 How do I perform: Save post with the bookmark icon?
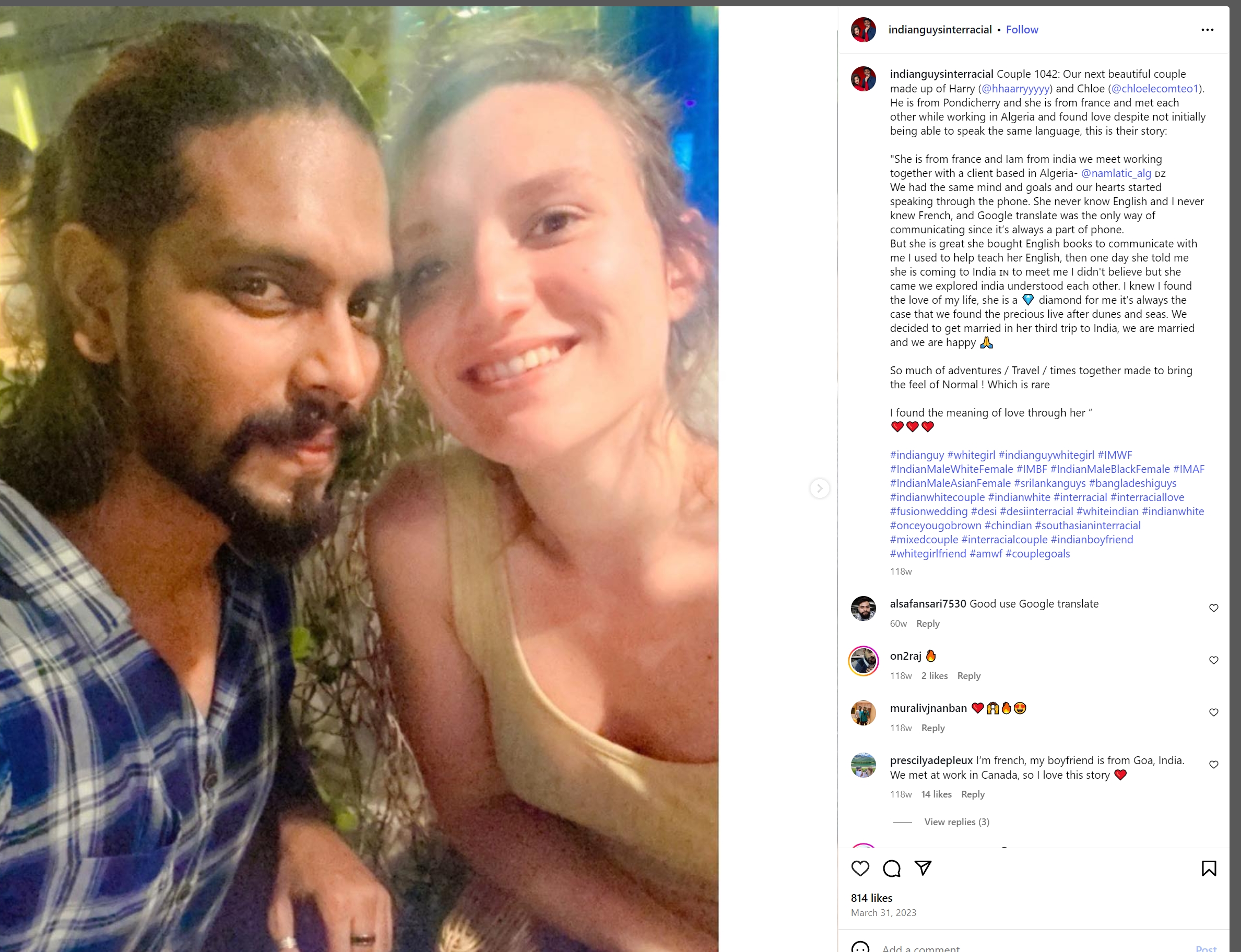[1209, 868]
